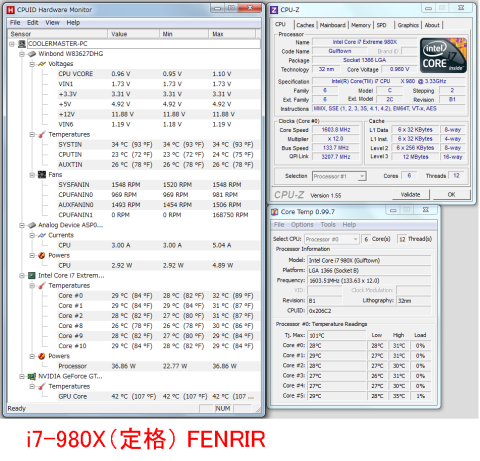Click the Powers icon under Analog Device
480x461 pixels.
click(x=42, y=255)
